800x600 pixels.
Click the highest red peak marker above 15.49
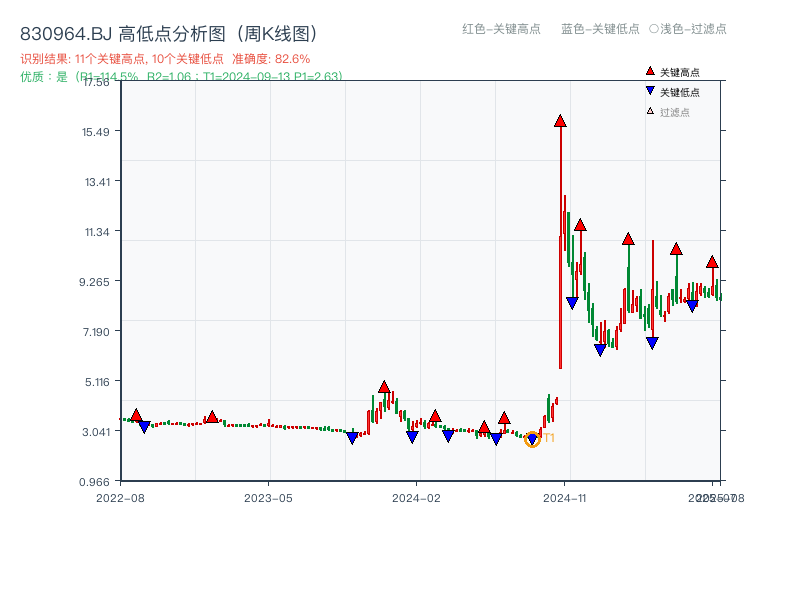click(x=560, y=121)
